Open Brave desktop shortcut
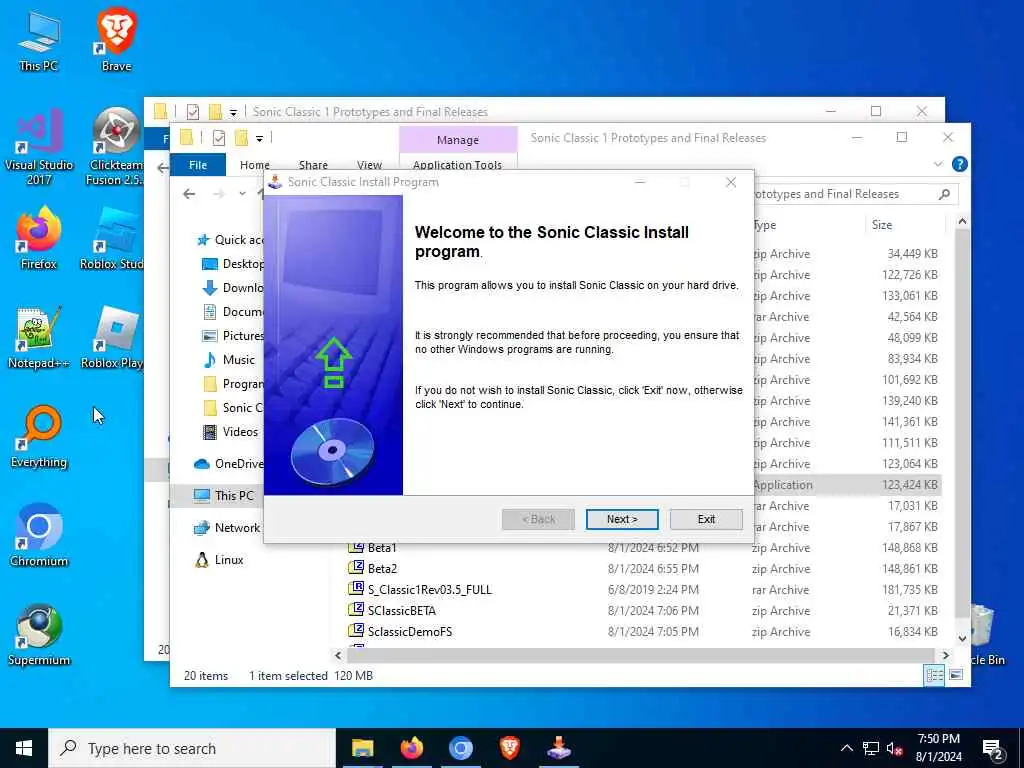This screenshot has height=768, width=1024. 116,39
